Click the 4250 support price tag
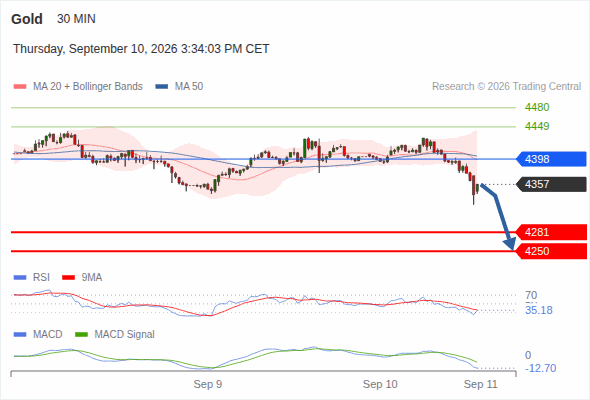Screen dimensions: 590x400 tap(551, 251)
